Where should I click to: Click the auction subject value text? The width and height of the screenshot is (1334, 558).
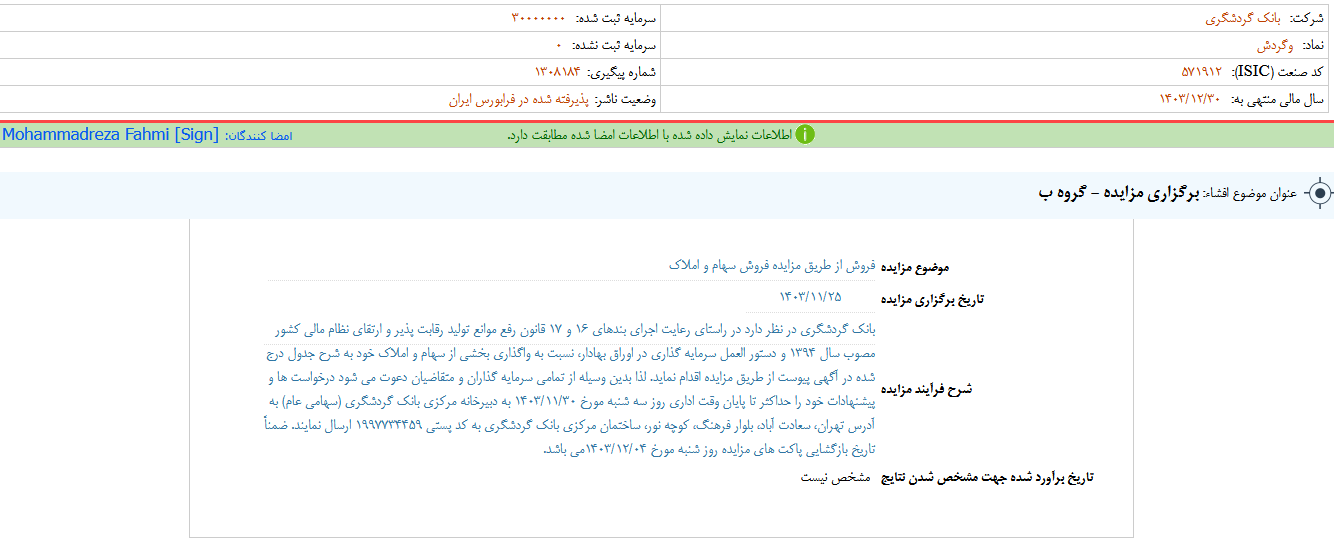[771, 266]
